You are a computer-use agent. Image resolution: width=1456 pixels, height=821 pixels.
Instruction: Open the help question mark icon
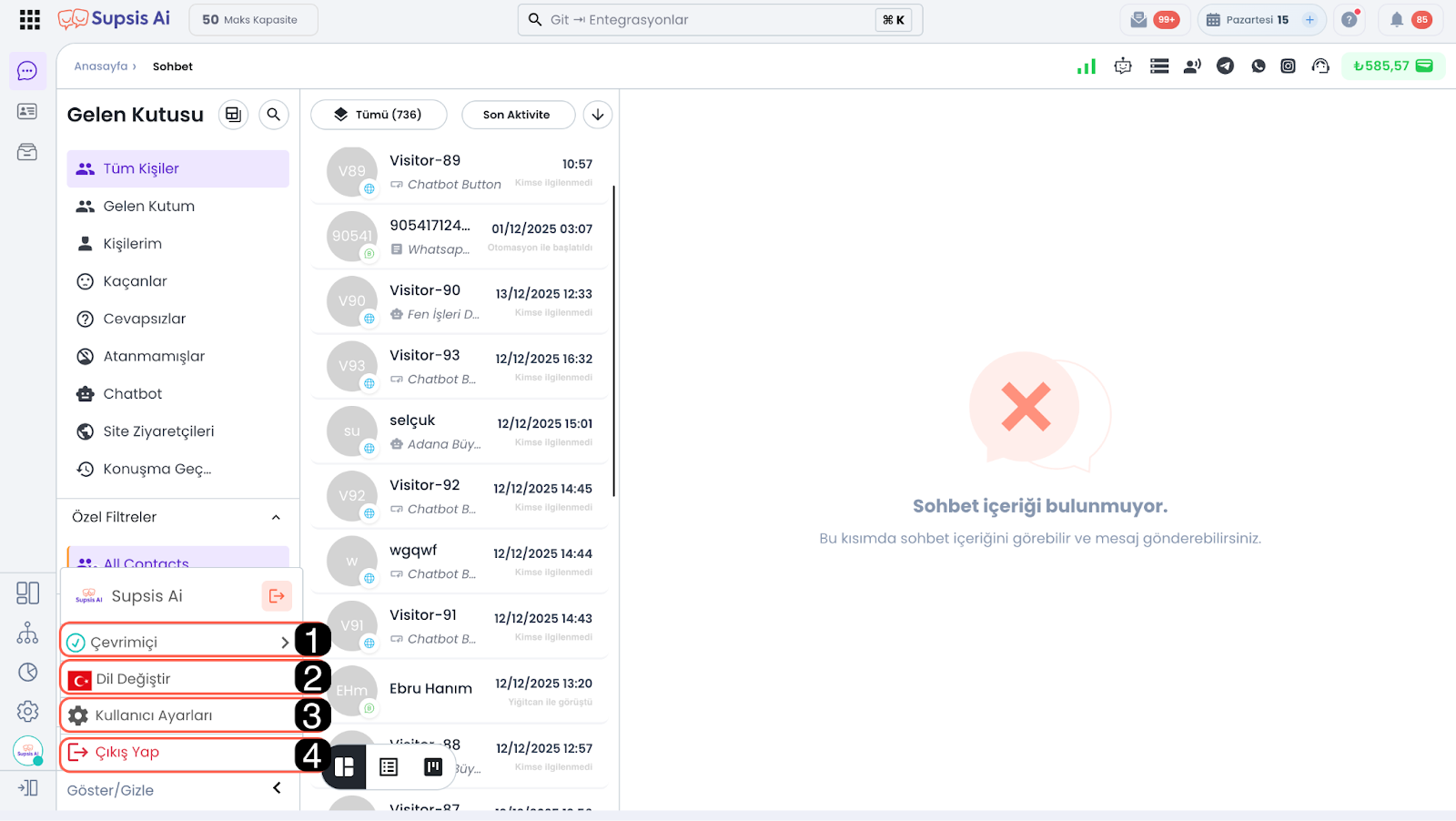coord(1349,19)
